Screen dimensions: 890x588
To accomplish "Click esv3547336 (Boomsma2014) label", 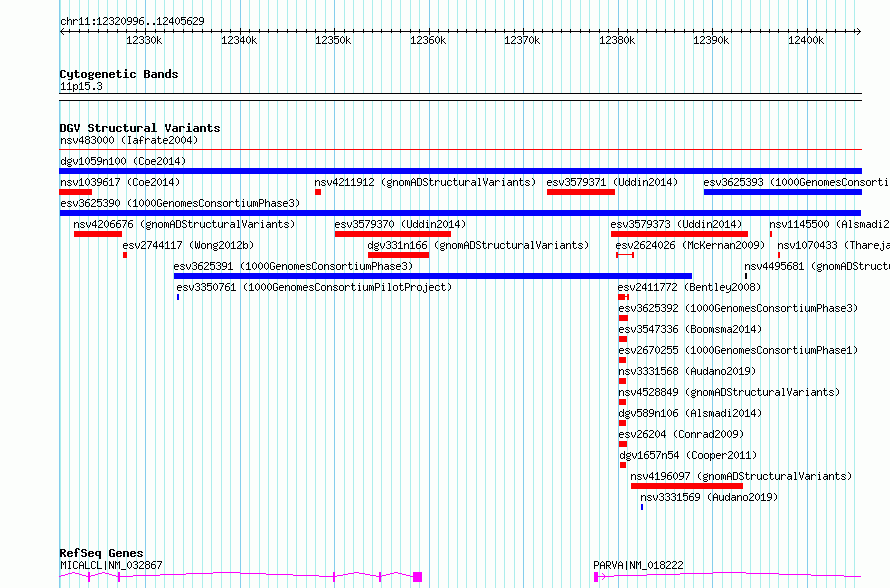I will click(x=690, y=329).
